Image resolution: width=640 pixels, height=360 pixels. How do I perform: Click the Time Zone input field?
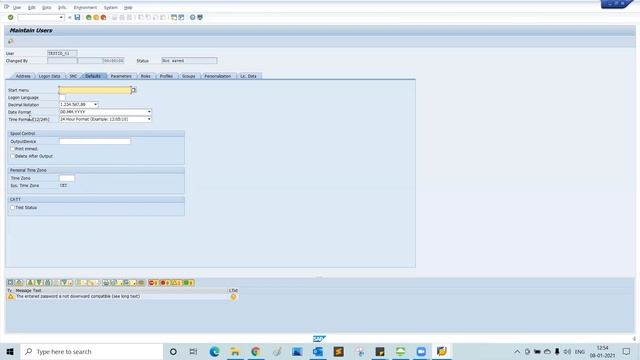(x=67, y=178)
